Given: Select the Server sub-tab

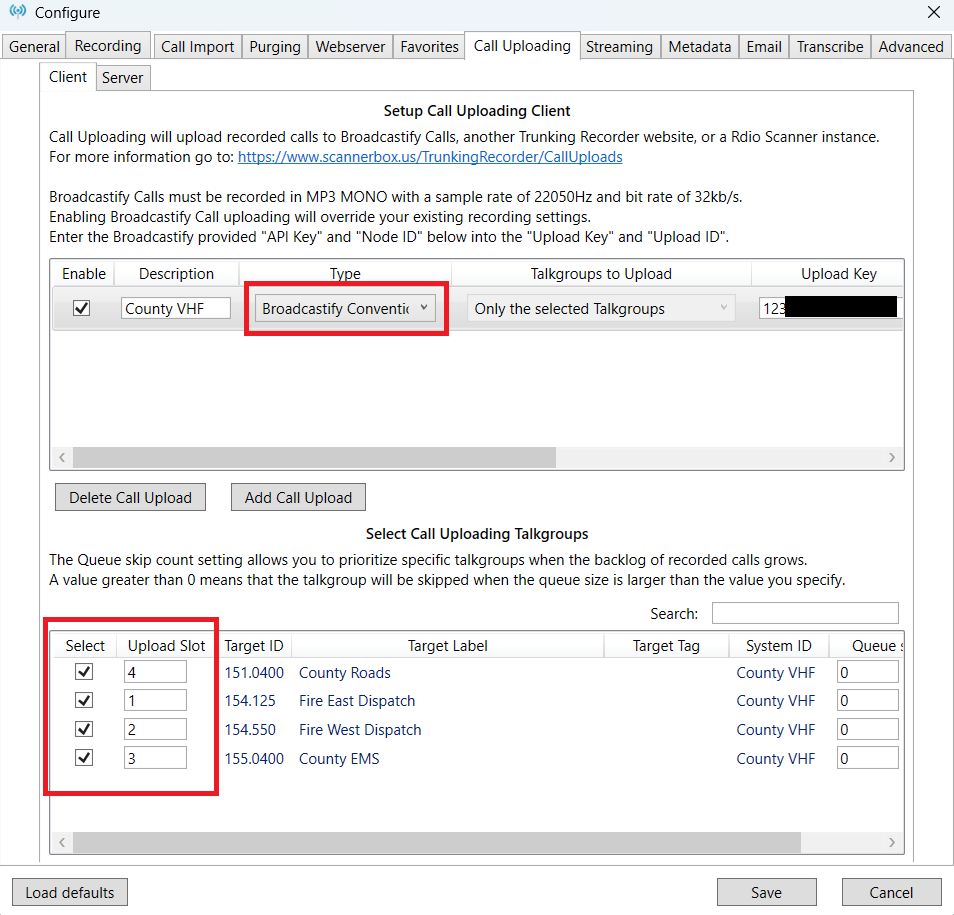Looking at the screenshot, I should tap(123, 78).
